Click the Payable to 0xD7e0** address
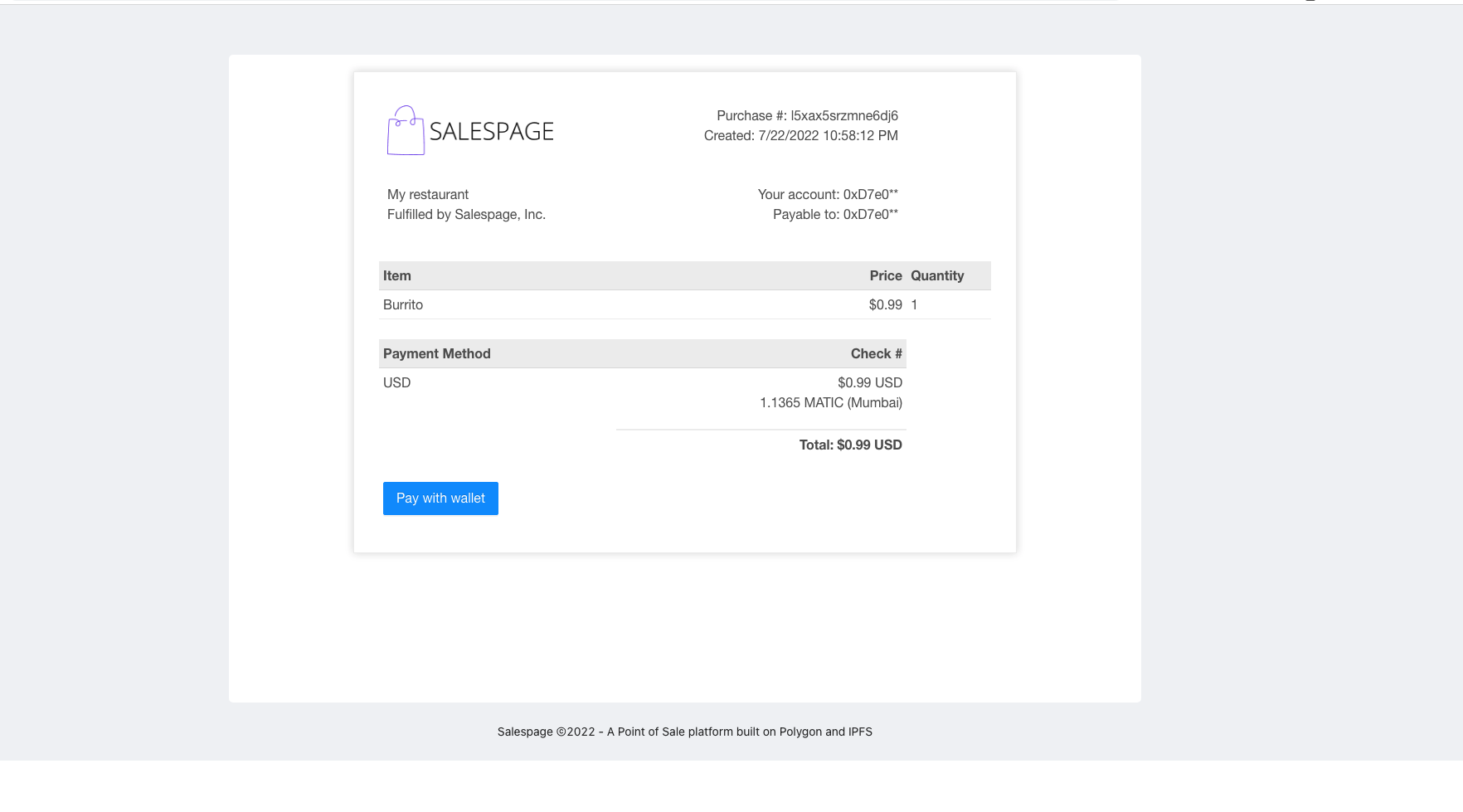This screenshot has height=812, width=1463. coord(835,214)
